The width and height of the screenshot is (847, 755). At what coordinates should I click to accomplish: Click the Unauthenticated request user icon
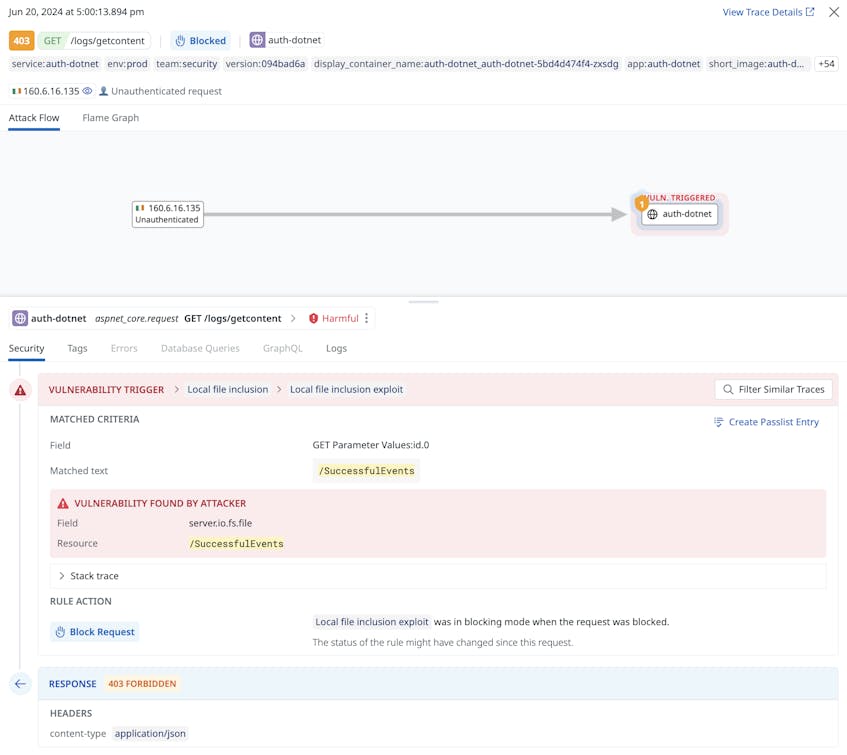pos(104,91)
